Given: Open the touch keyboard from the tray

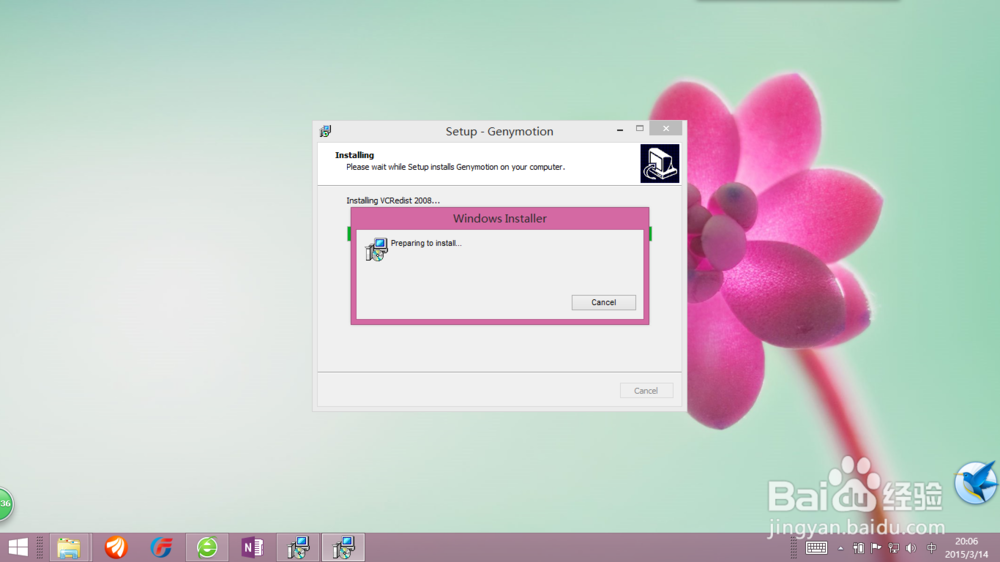Looking at the screenshot, I should point(816,548).
